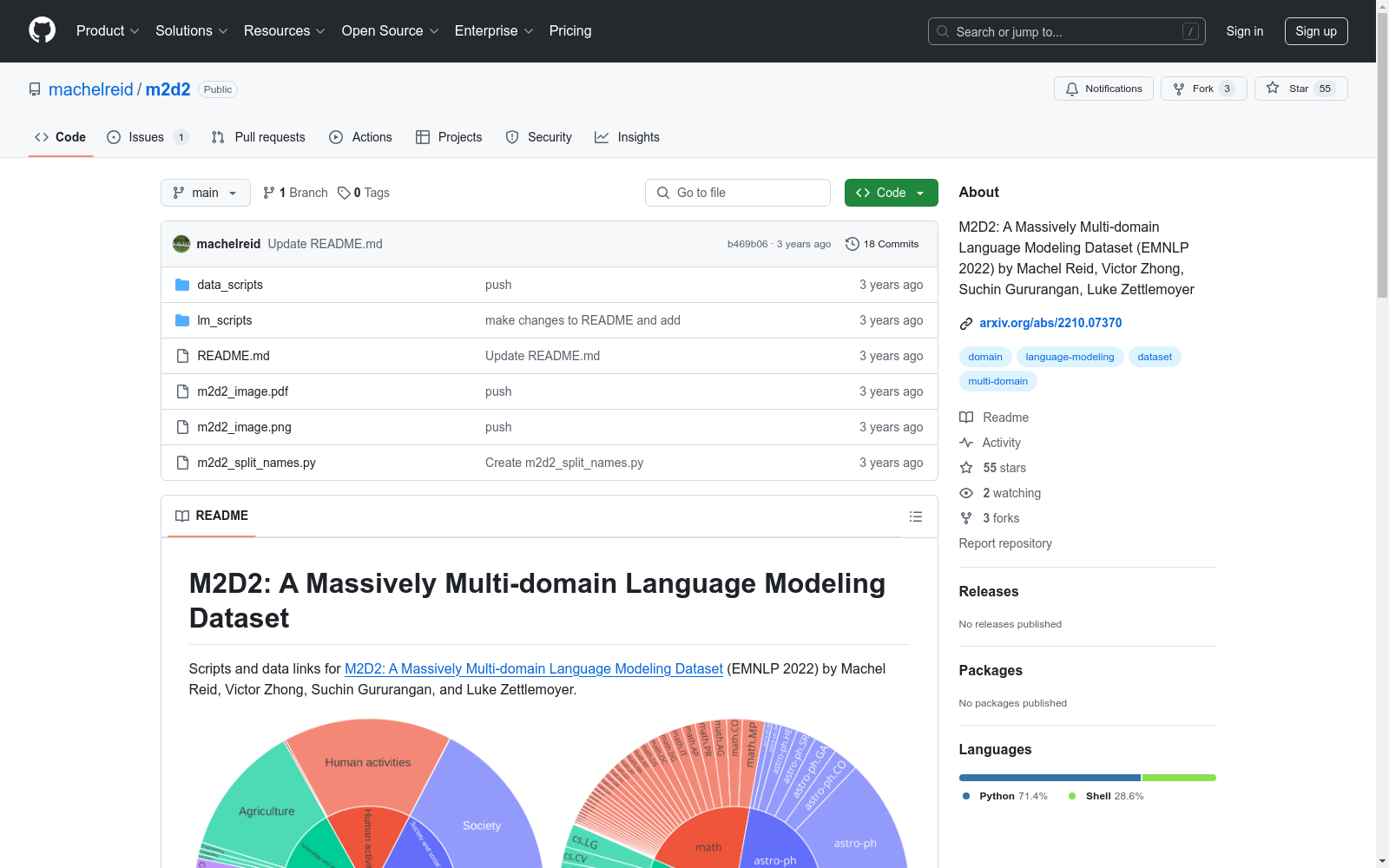Viewport: 1389px width, 868px height.
Task: Fork the m2d2 repository
Action: point(1203,89)
